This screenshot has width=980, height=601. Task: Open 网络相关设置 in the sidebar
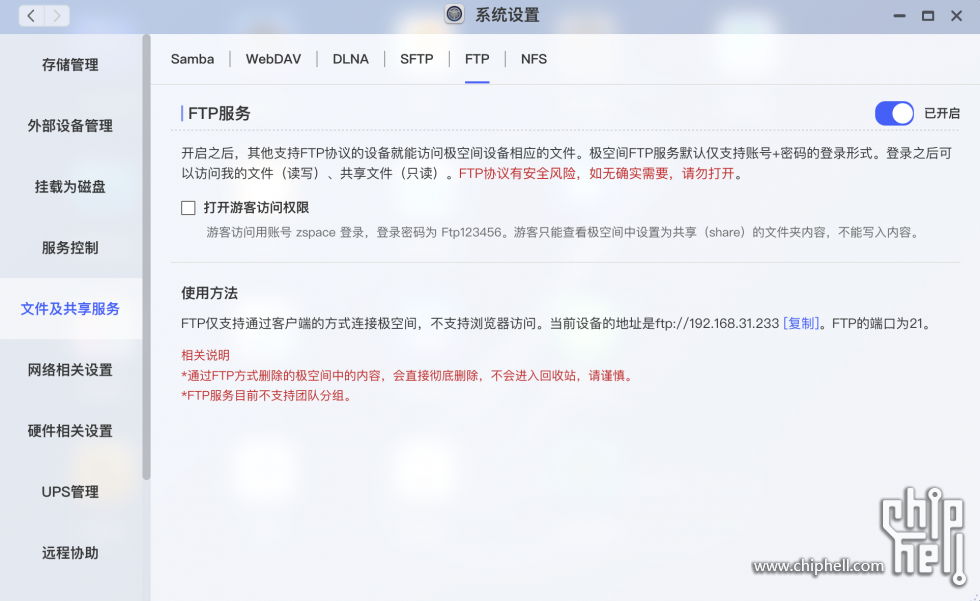(x=70, y=370)
